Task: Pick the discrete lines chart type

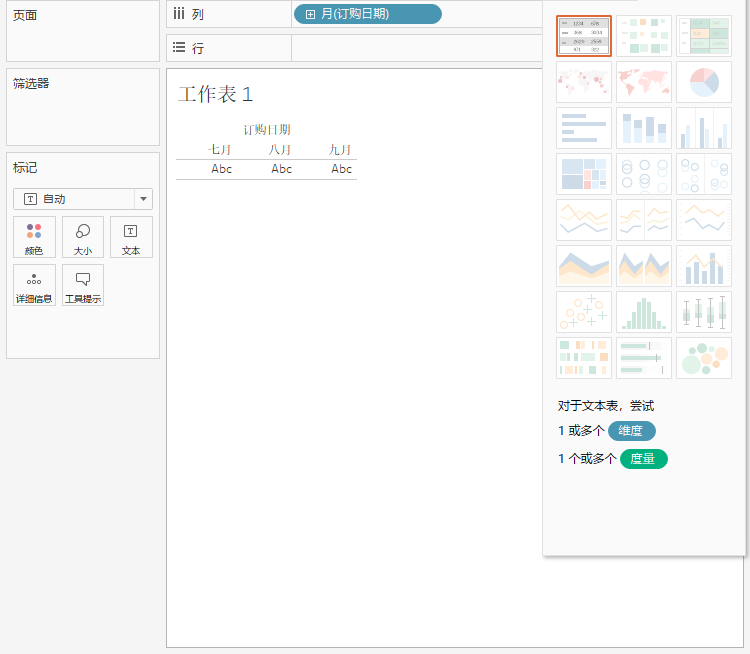Action: tap(644, 220)
